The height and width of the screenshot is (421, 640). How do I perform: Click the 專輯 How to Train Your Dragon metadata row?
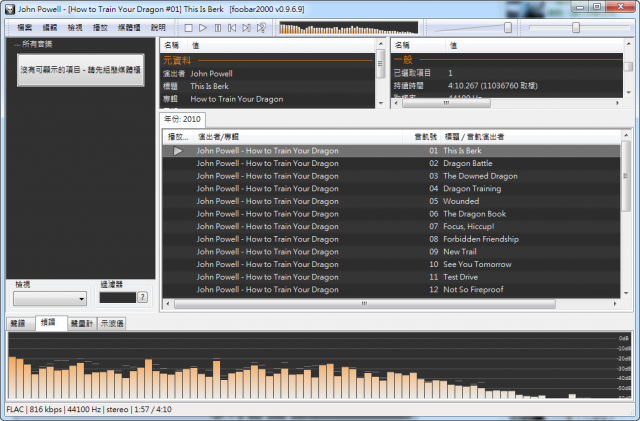click(267, 99)
